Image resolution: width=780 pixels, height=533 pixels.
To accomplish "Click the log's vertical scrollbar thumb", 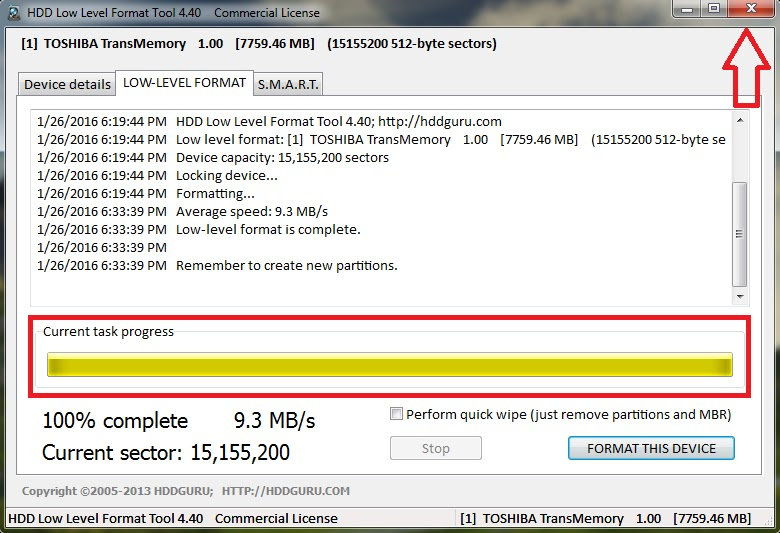I will pos(740,234).
